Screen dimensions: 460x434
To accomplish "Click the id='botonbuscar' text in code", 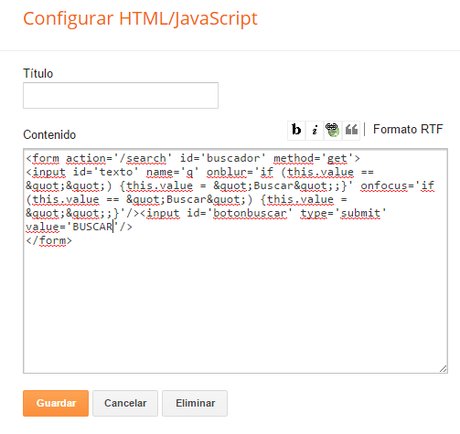I will [240, 213].
